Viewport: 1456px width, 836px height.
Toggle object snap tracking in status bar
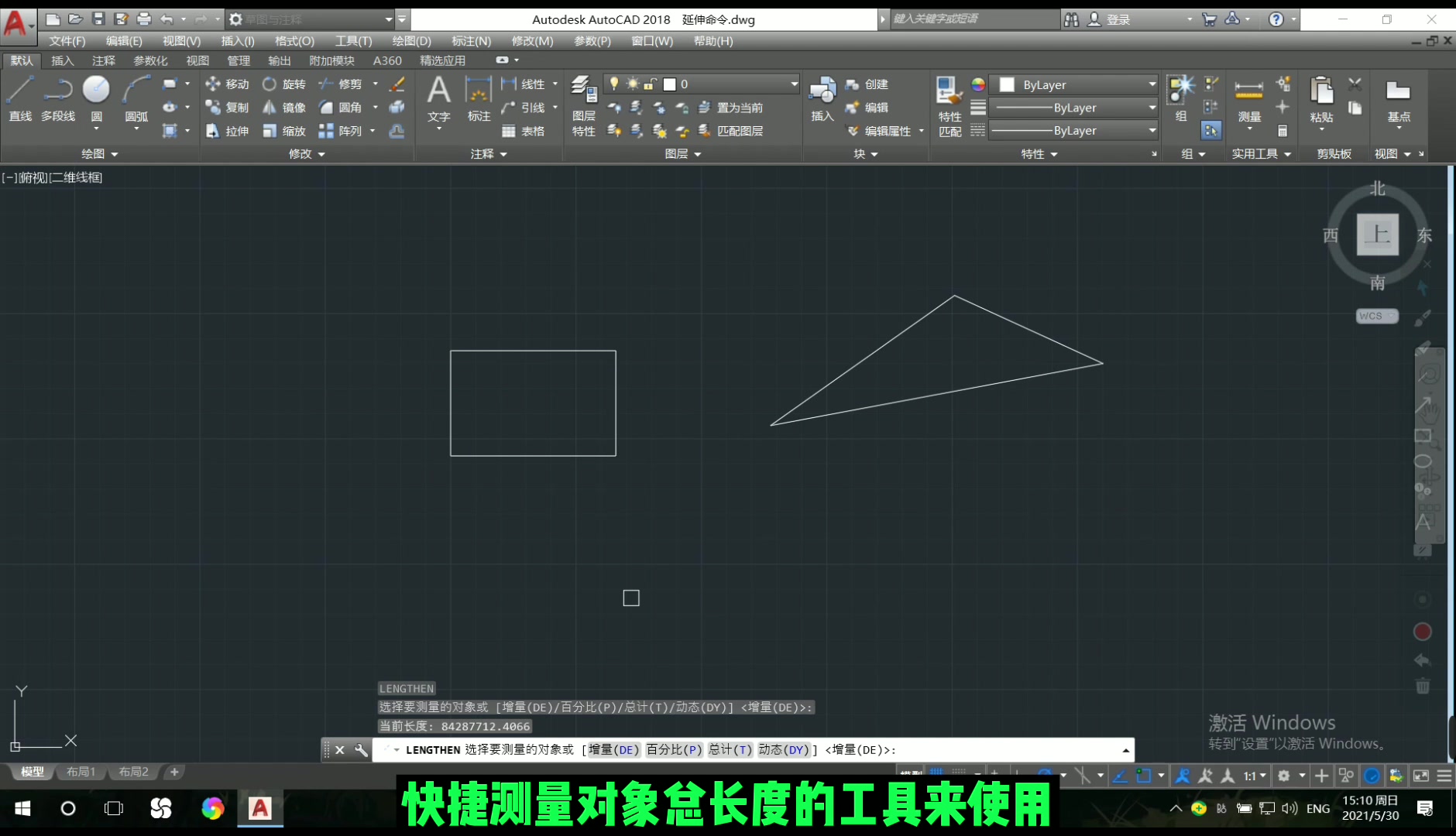tap(1120, 775)
